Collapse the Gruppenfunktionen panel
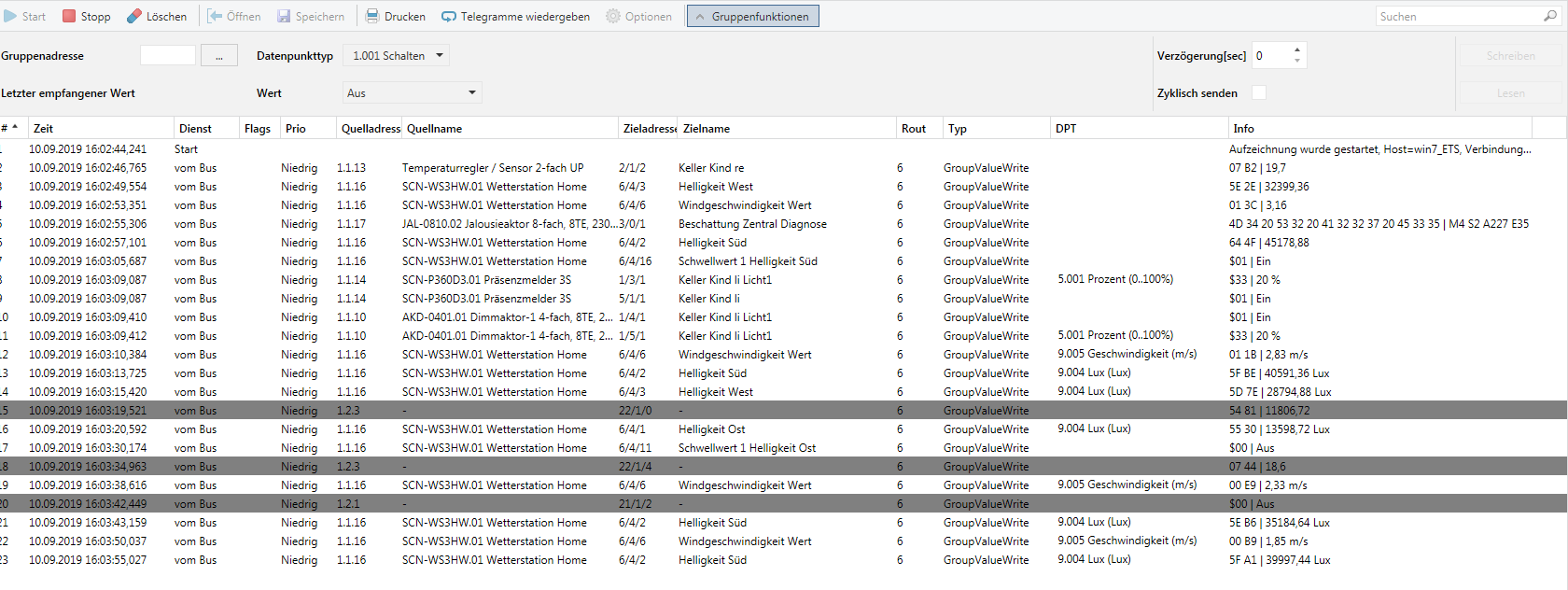The image size is (1568, 590). 753,16
